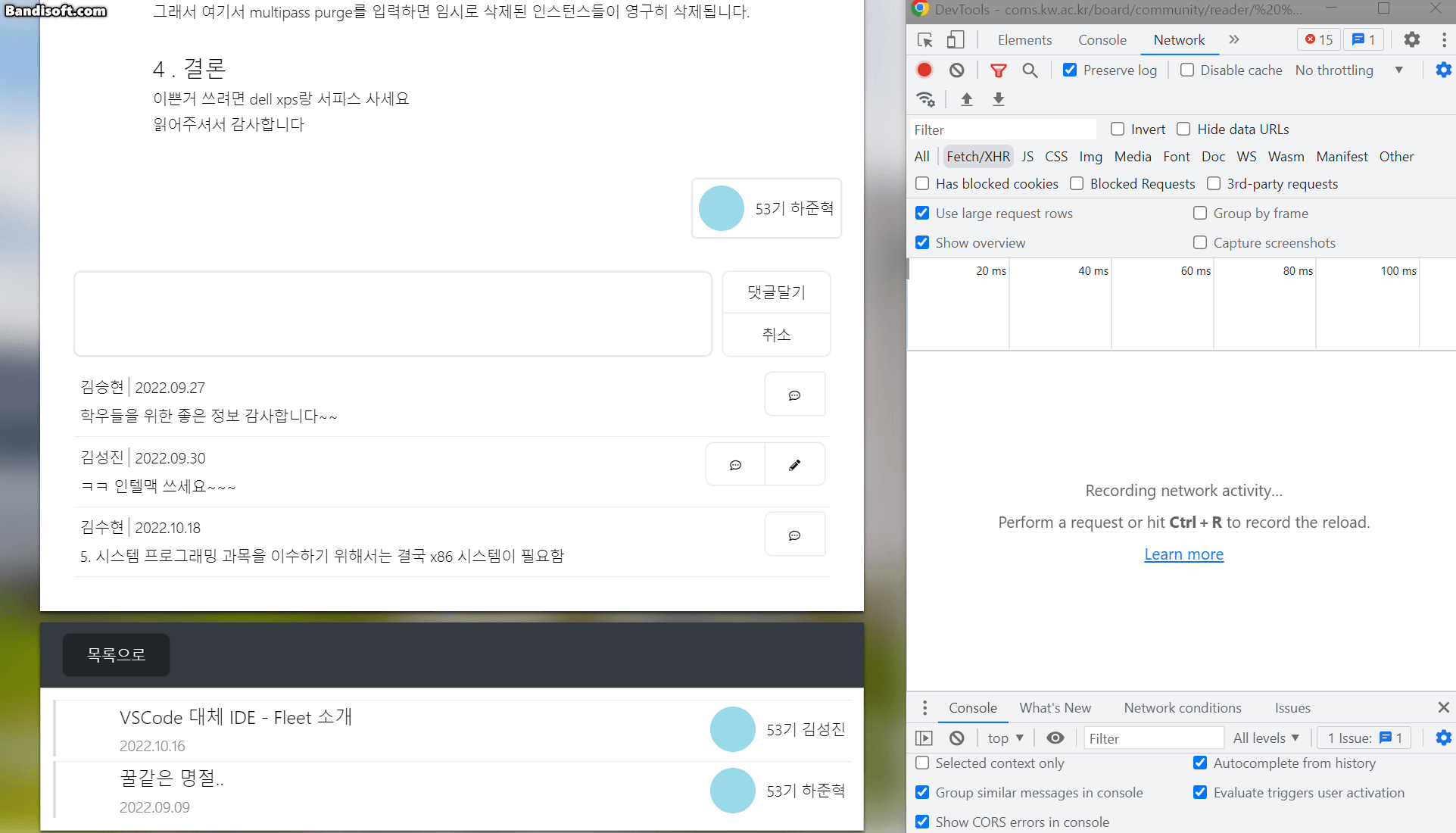Image resolution: width=1456 pixels, height=833 pixels.
Task: Click the record network log button
Action: click(x=924, y=70)
